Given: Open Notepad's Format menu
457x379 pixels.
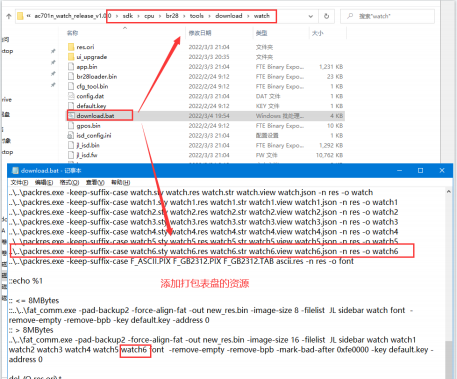Looking at the screenshot, I should coord(69,182).
